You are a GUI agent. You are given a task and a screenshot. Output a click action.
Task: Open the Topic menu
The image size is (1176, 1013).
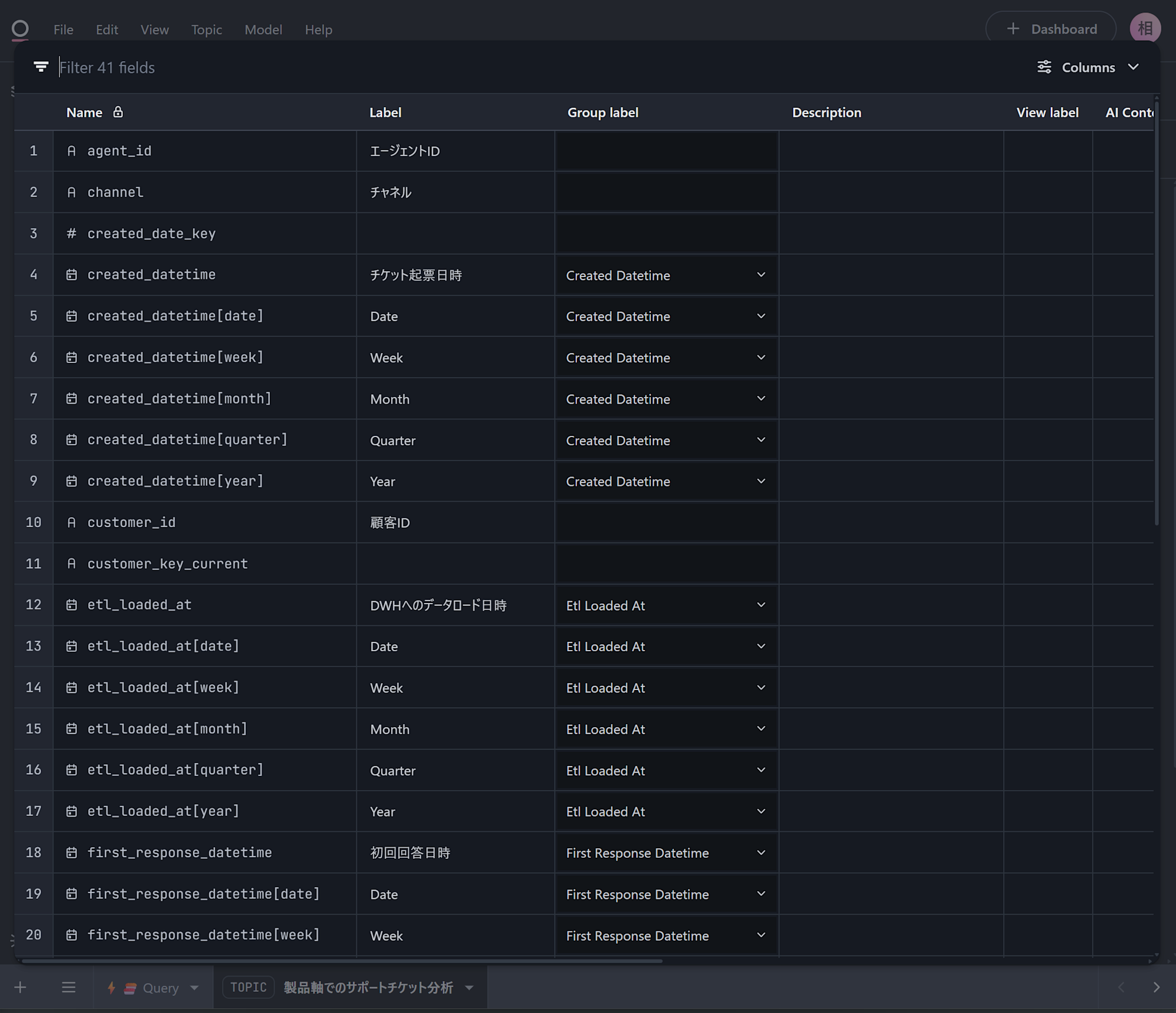[206, 29]
